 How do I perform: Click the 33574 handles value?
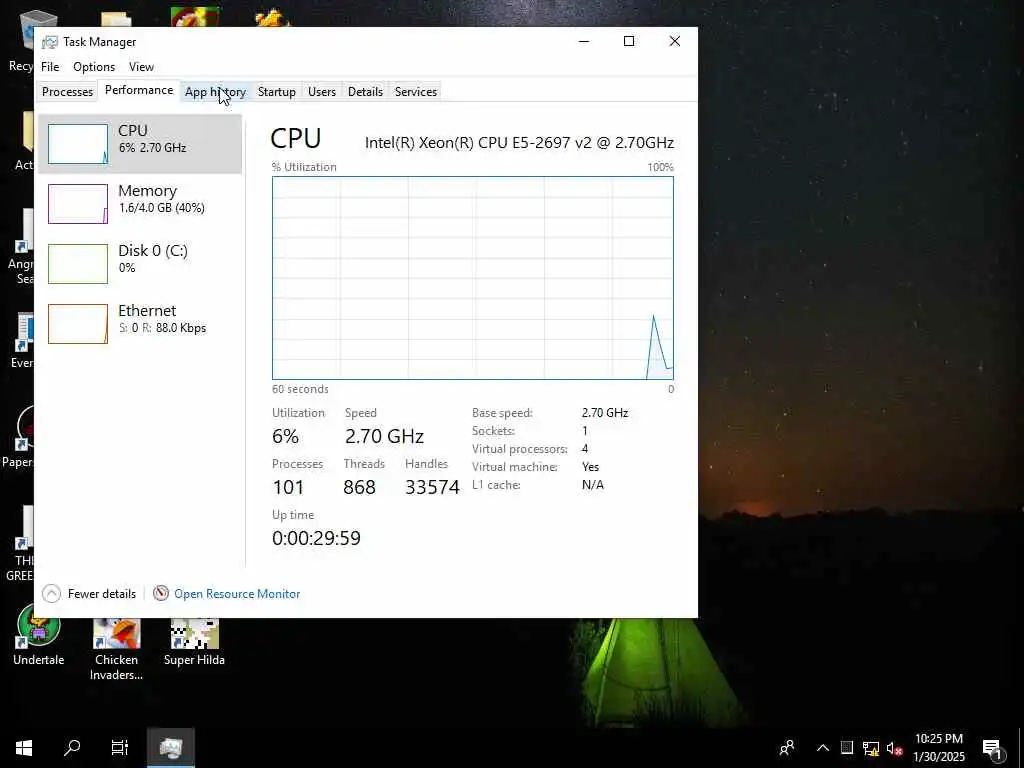tap(432, 487)
